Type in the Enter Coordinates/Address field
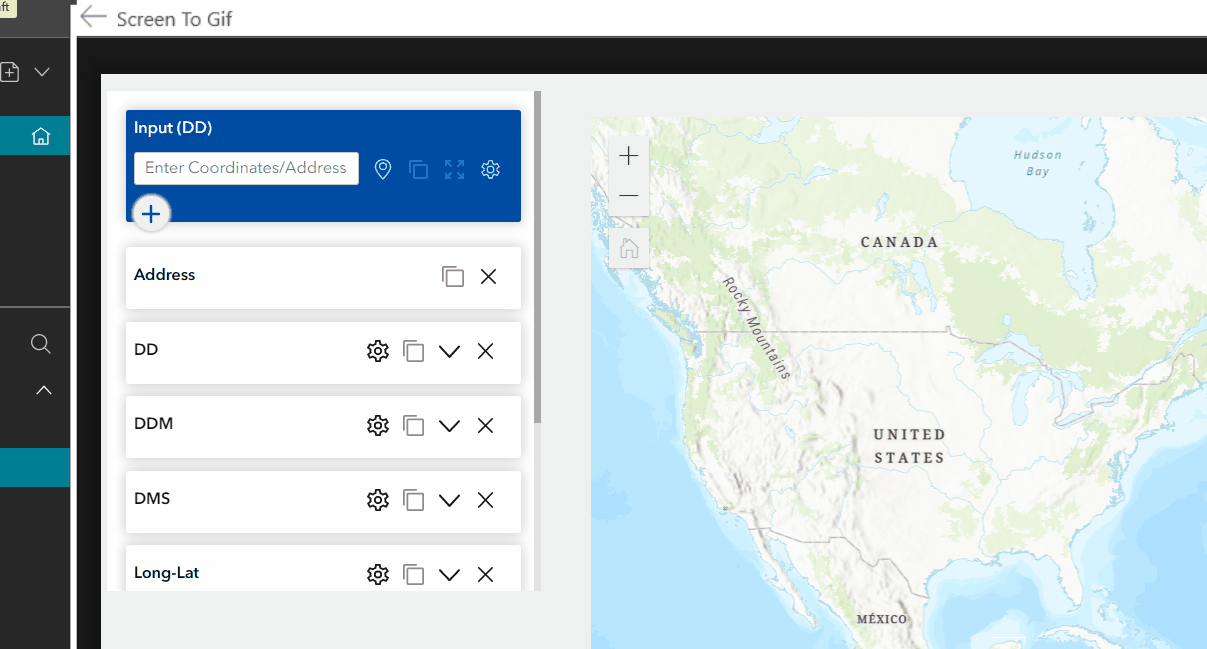The width and height of the screenshot is (1207, 649). 246,168
